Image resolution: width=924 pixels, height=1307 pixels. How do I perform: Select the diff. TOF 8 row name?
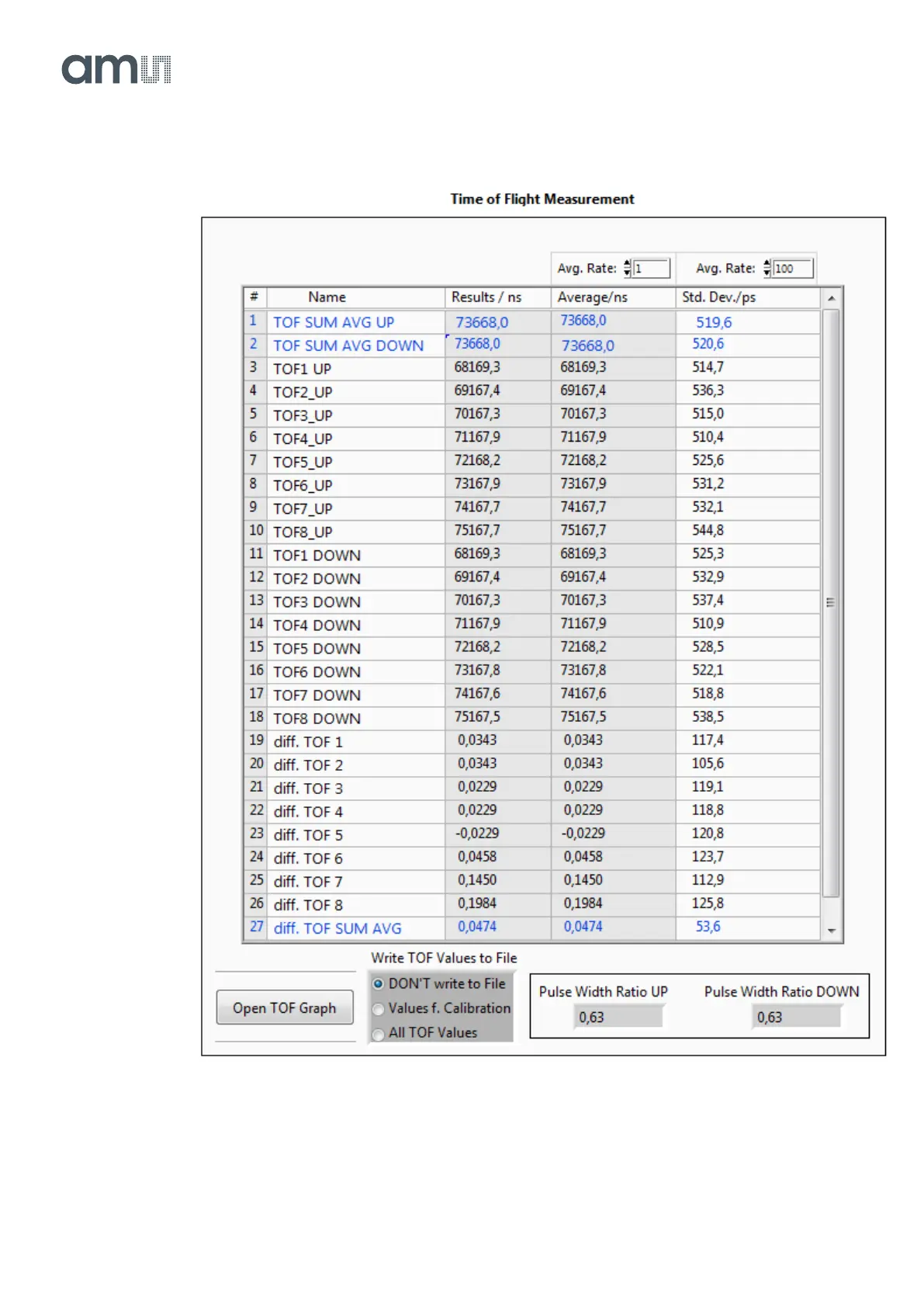click(x=308, y=905)
